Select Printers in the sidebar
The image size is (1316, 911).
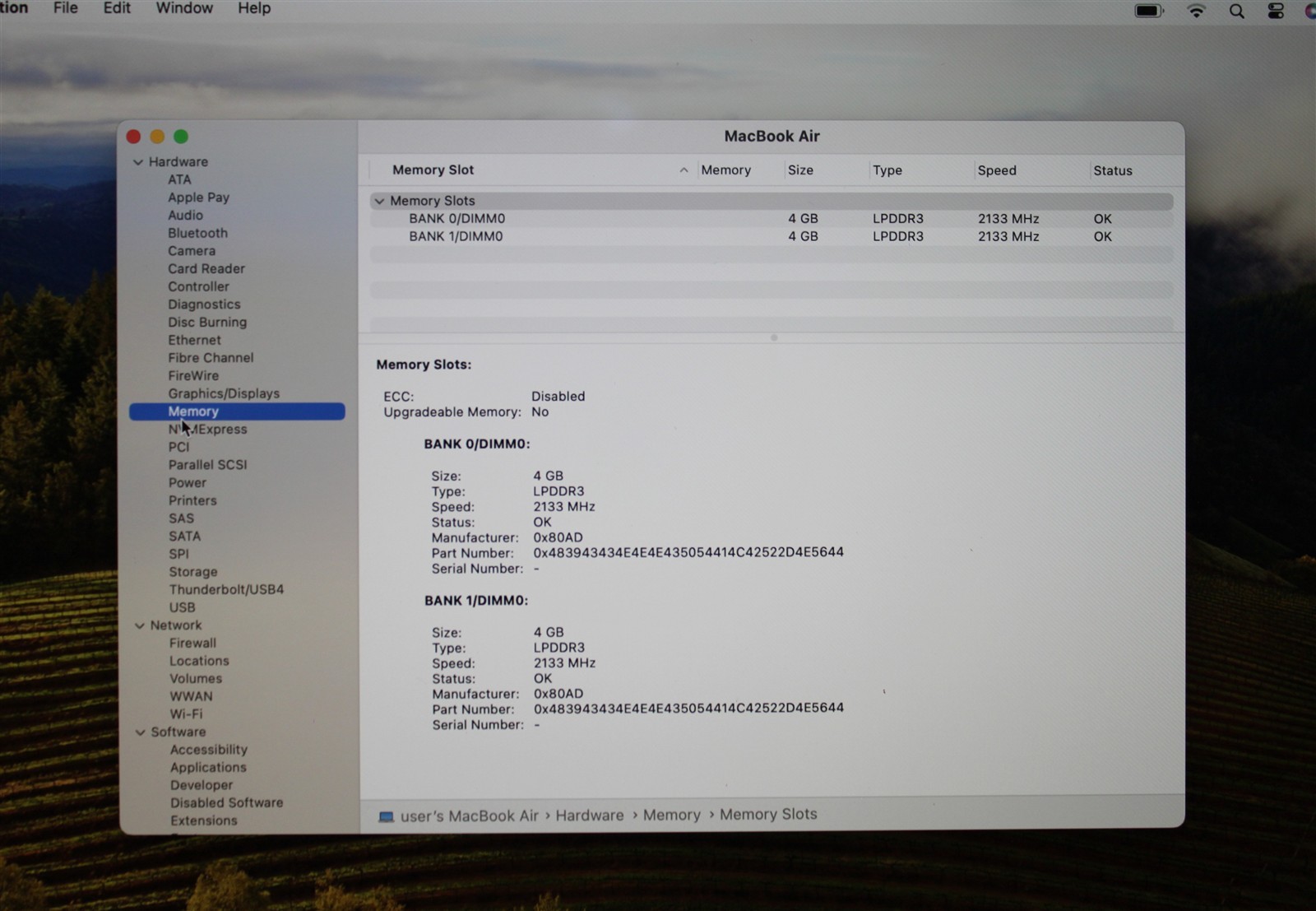pos(192,500)
